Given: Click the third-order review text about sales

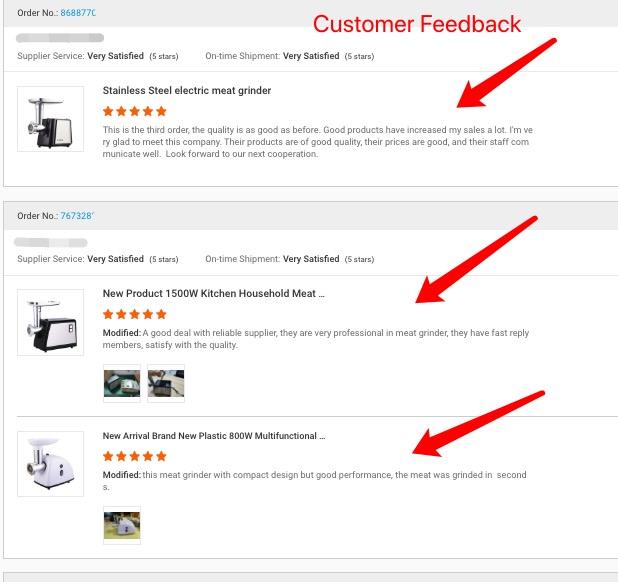Looking at the screenshot, I should 318,142.
